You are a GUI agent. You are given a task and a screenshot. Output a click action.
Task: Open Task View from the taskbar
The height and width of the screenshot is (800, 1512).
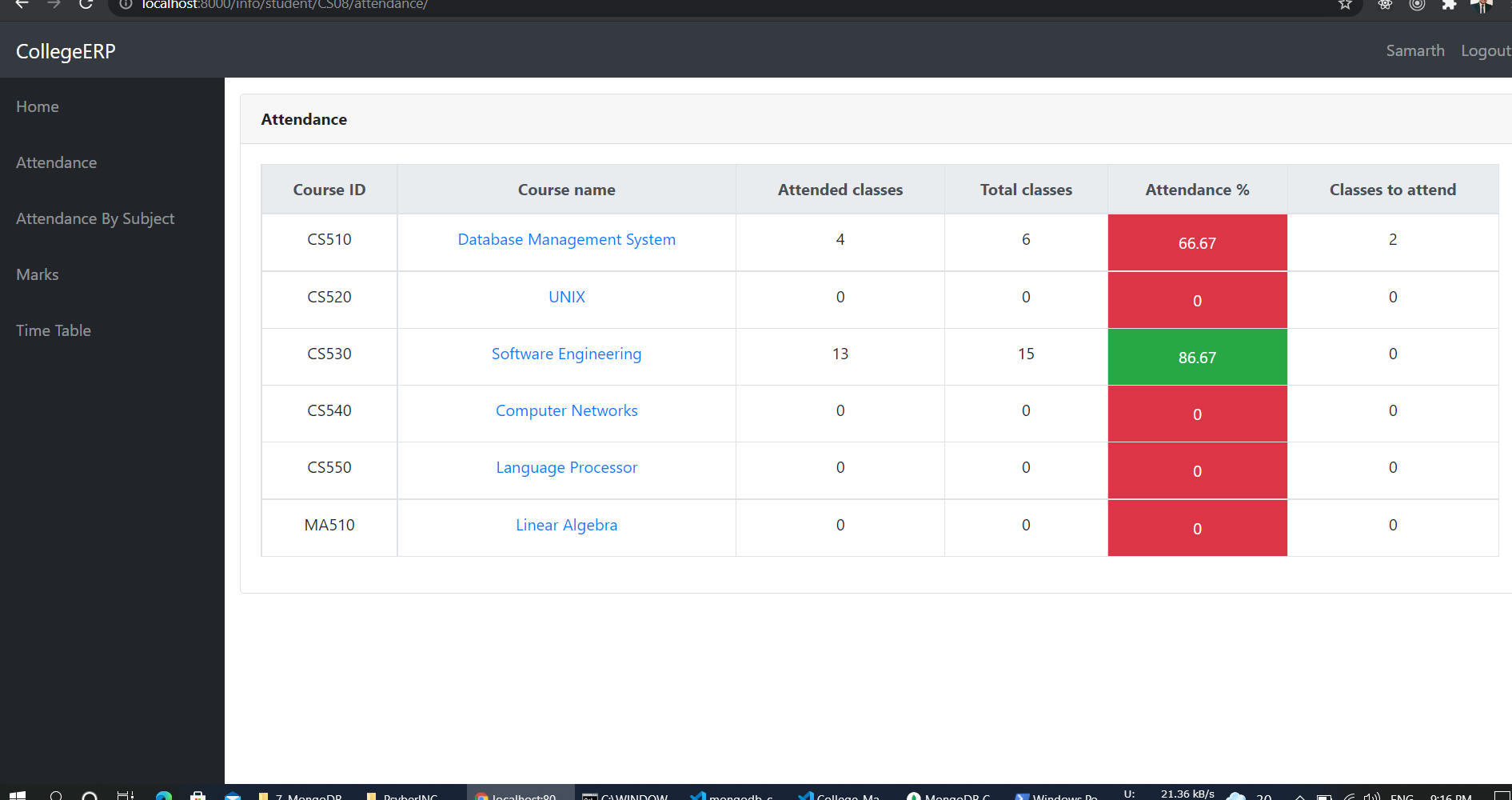coord(125,796)
